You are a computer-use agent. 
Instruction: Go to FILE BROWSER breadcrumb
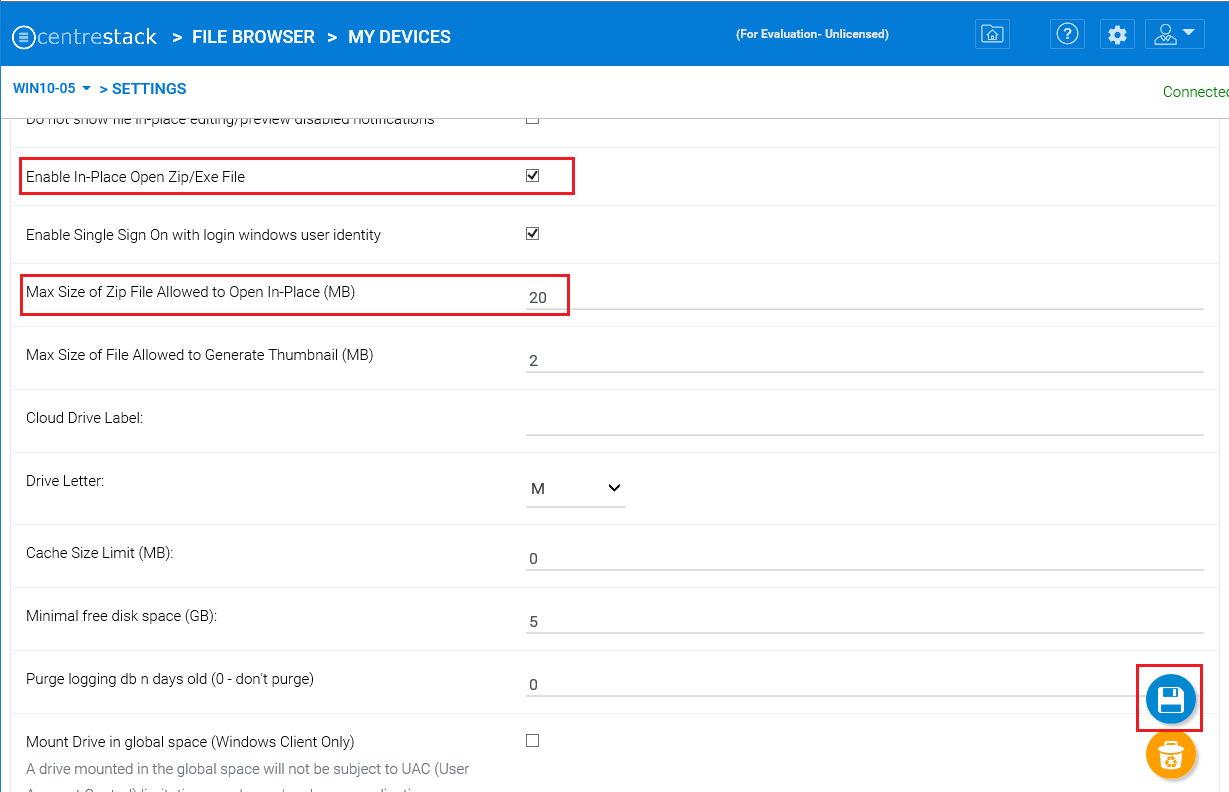[253, 37]
